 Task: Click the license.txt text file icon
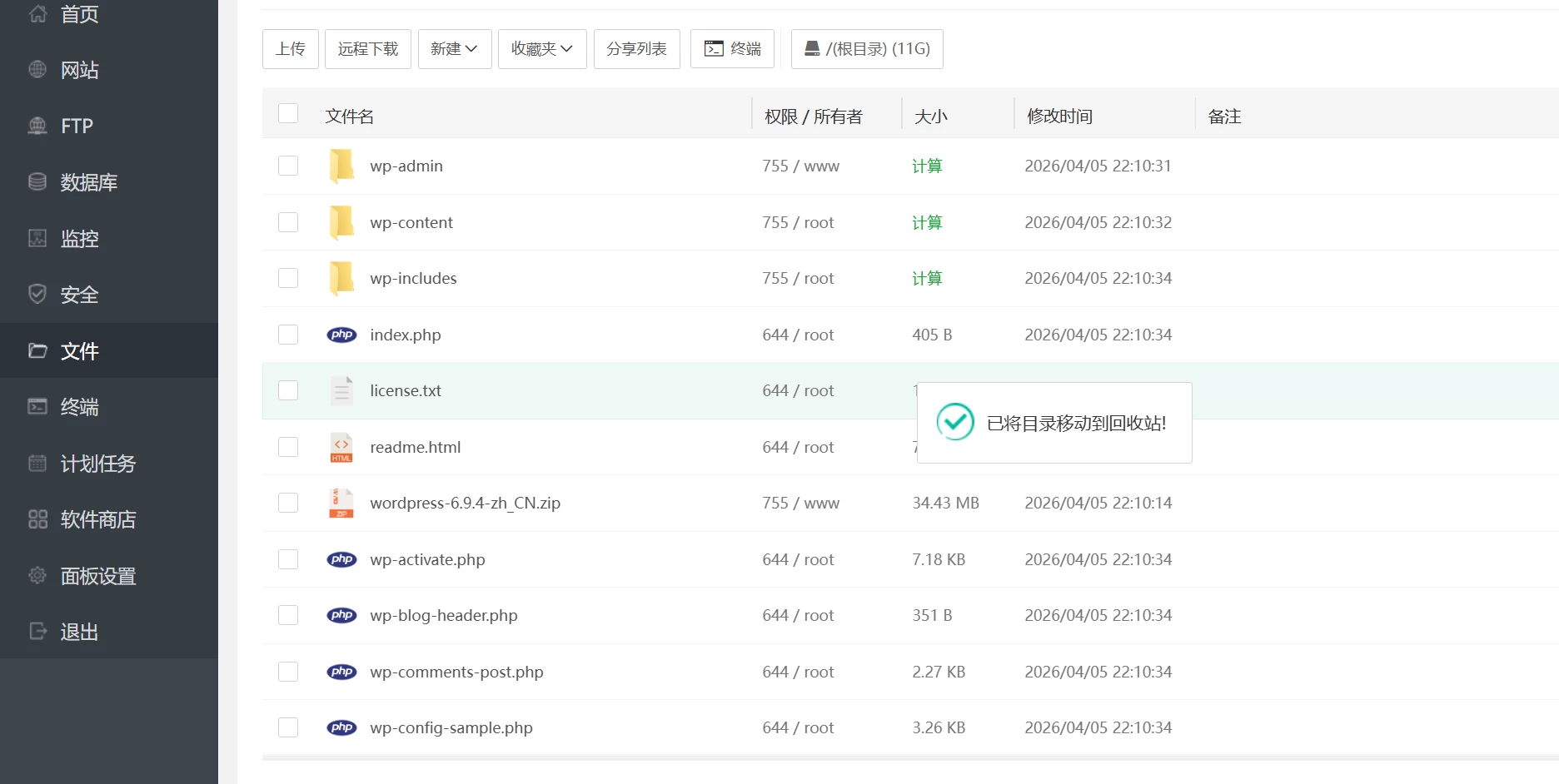(x=341, y=391)
